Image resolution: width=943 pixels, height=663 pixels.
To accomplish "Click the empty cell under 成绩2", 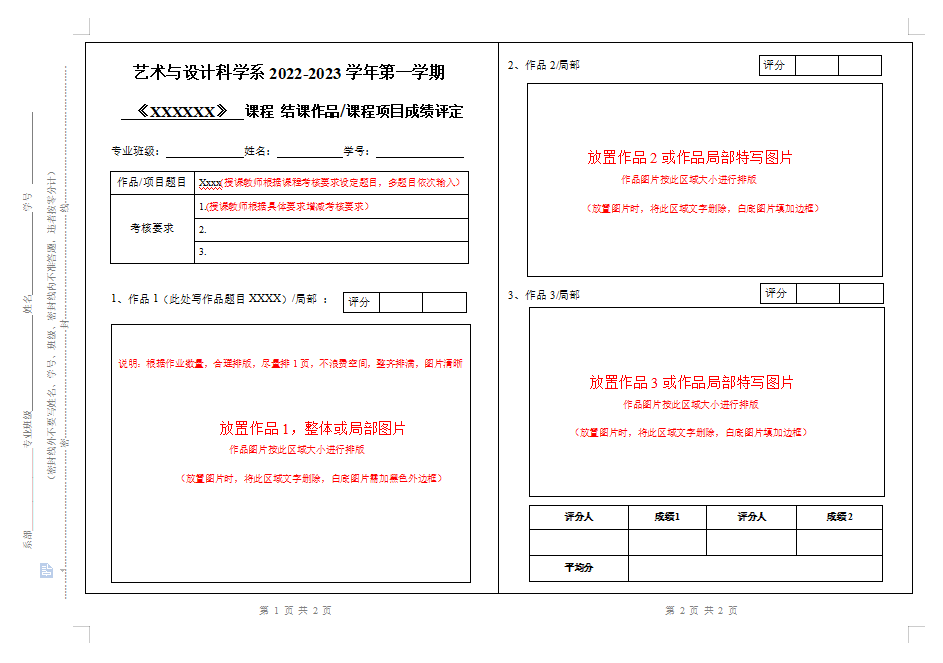I will point(838,542).
